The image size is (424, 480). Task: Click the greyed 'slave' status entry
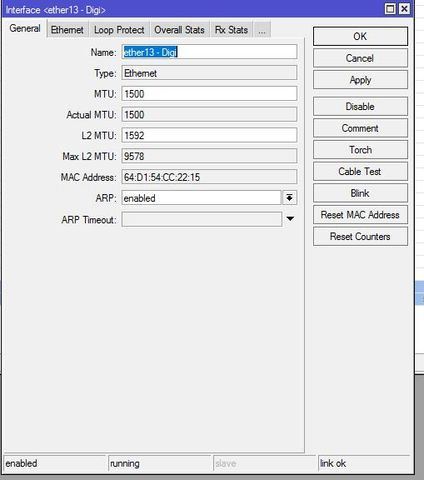pos(264,463)
